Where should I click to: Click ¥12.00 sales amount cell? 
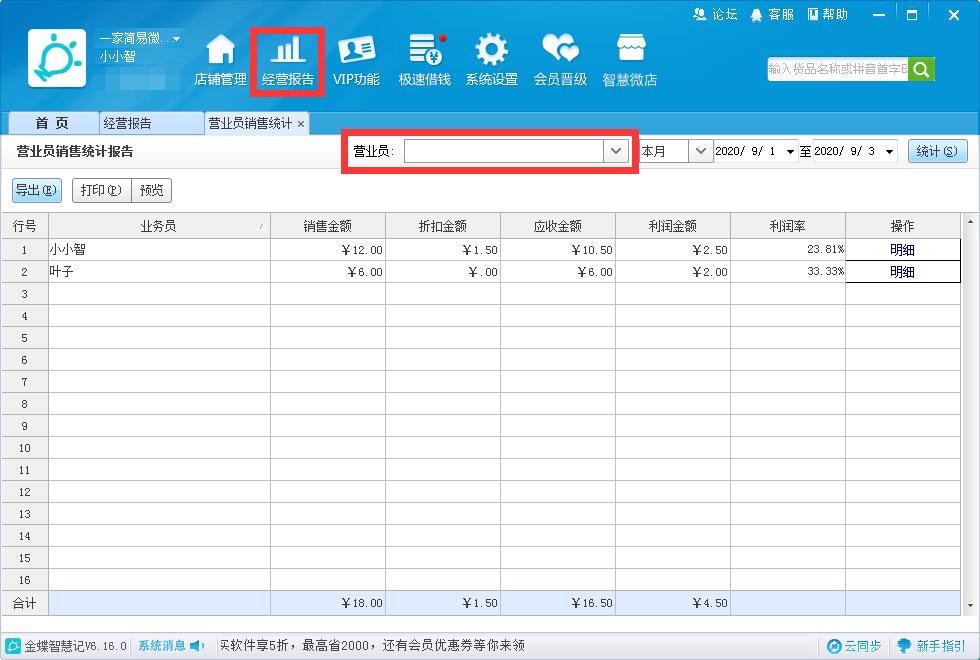[328, 250]
